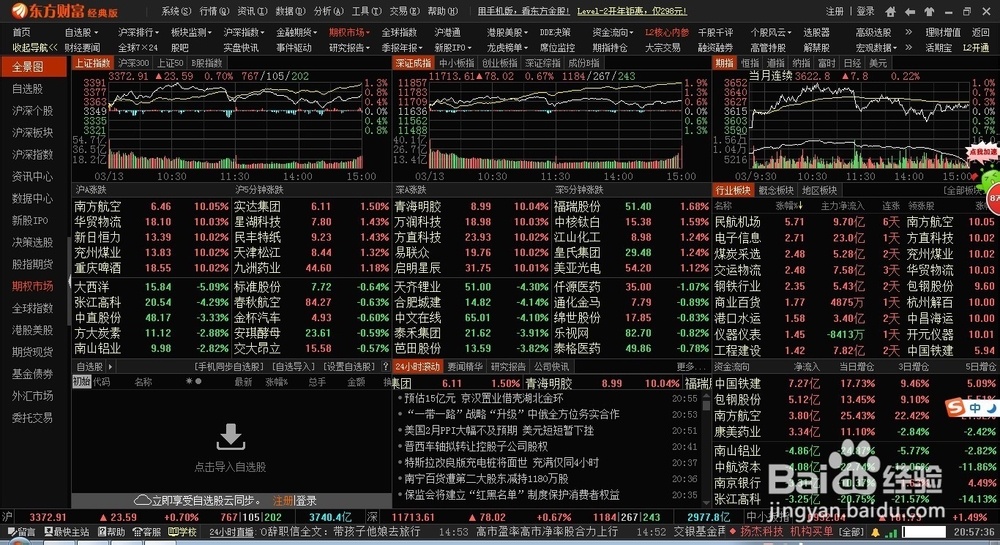Click the sort arrow icon on 涨幅% column

pos(800,206)
